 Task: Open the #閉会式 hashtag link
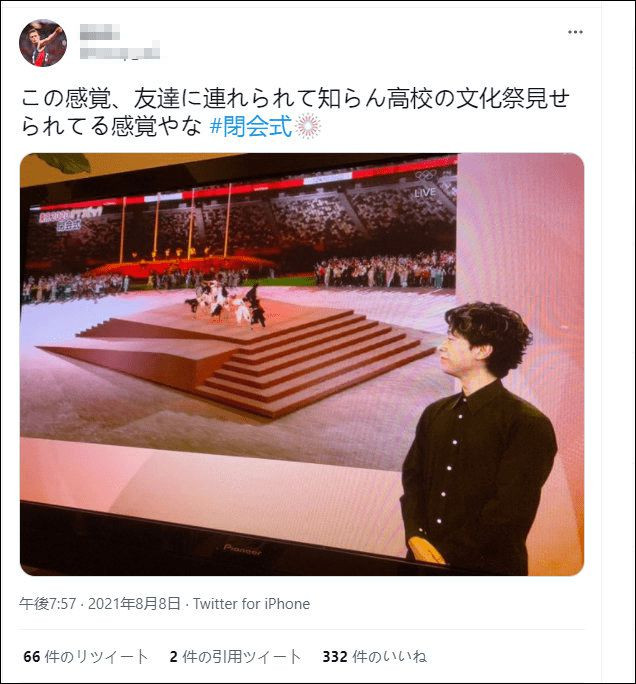250,127
